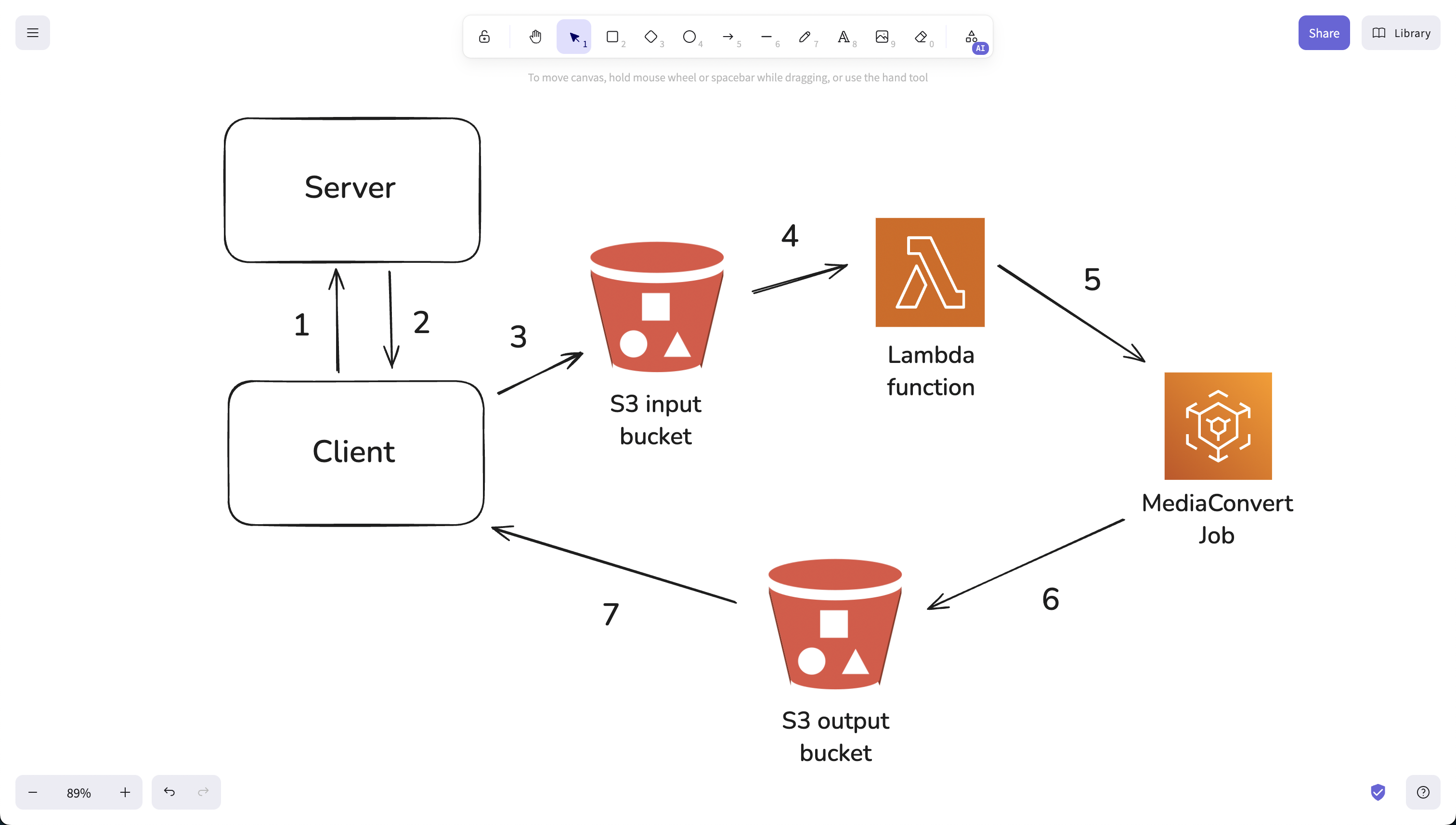
Task: Select the step number '2' label
Action: [x=421, y=322]
